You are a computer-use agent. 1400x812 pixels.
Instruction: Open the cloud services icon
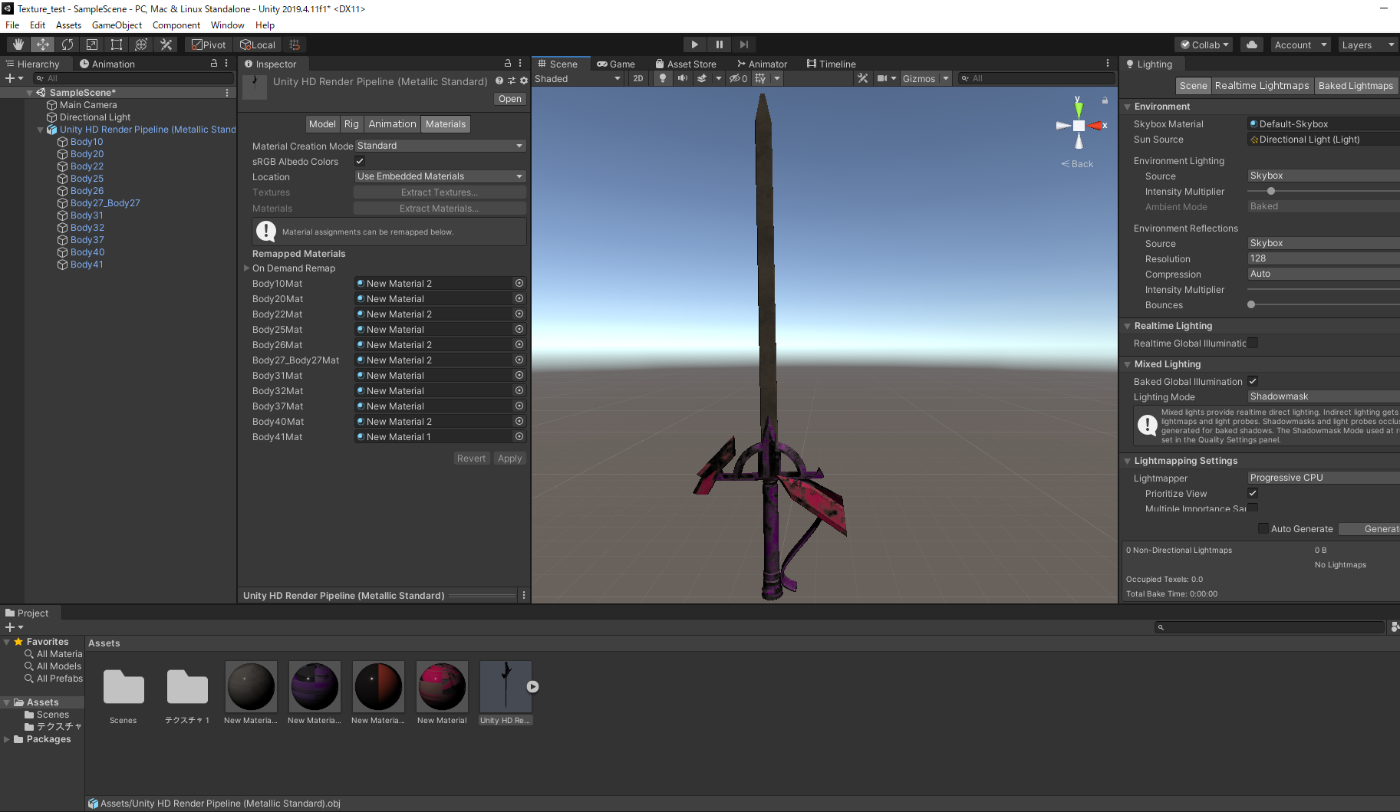(x=1251, y=45)
